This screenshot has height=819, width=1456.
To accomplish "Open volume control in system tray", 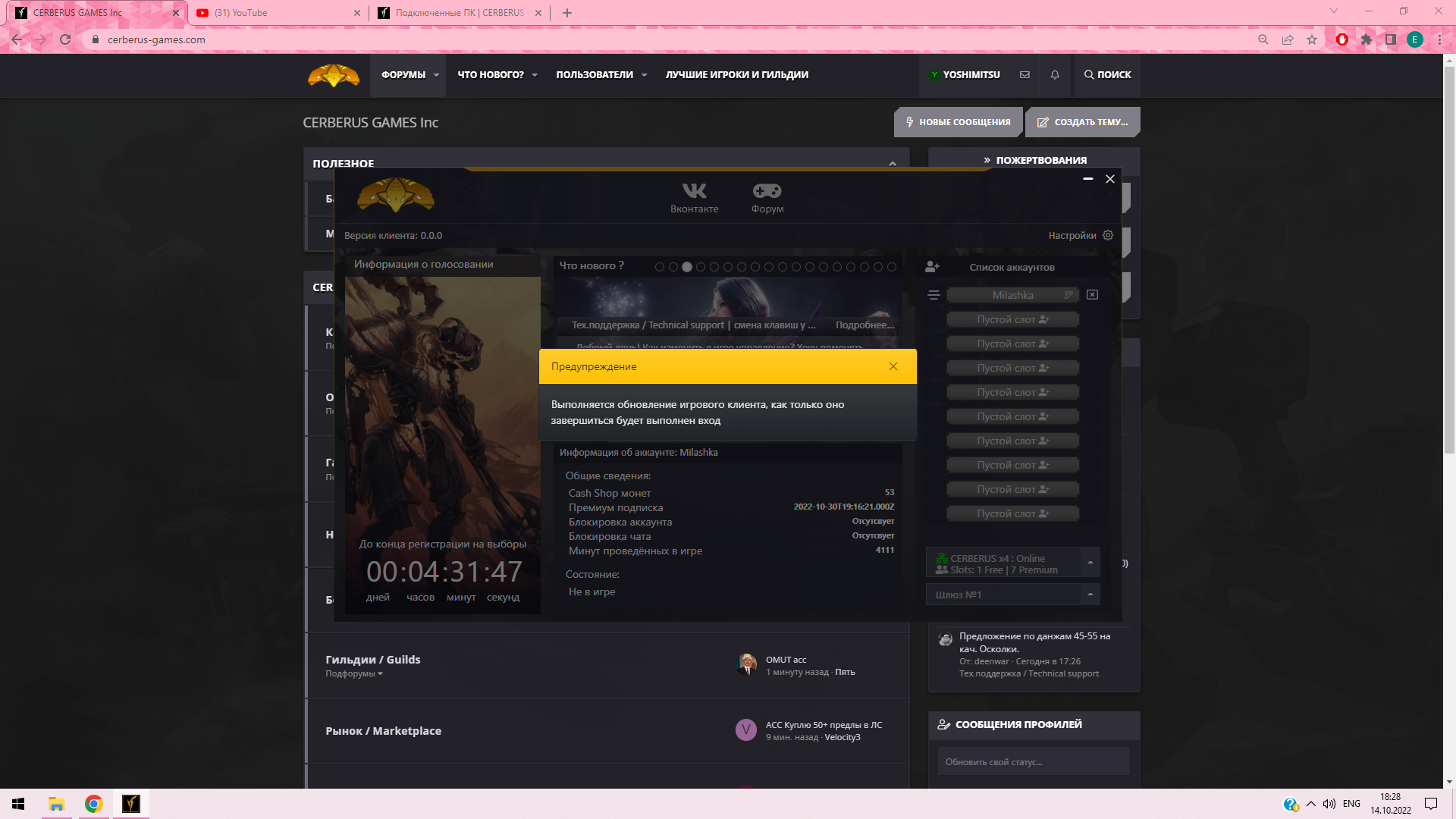I will coord(1329,804).
